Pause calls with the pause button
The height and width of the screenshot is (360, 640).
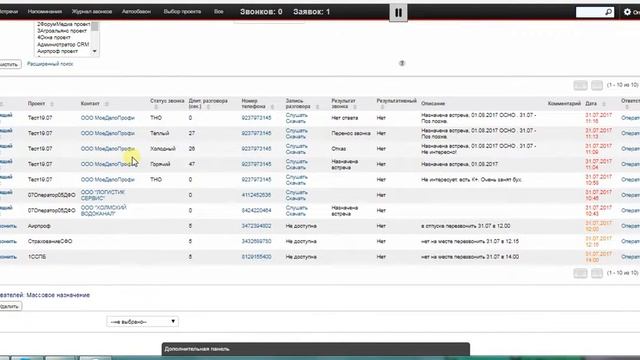point(398,13)
